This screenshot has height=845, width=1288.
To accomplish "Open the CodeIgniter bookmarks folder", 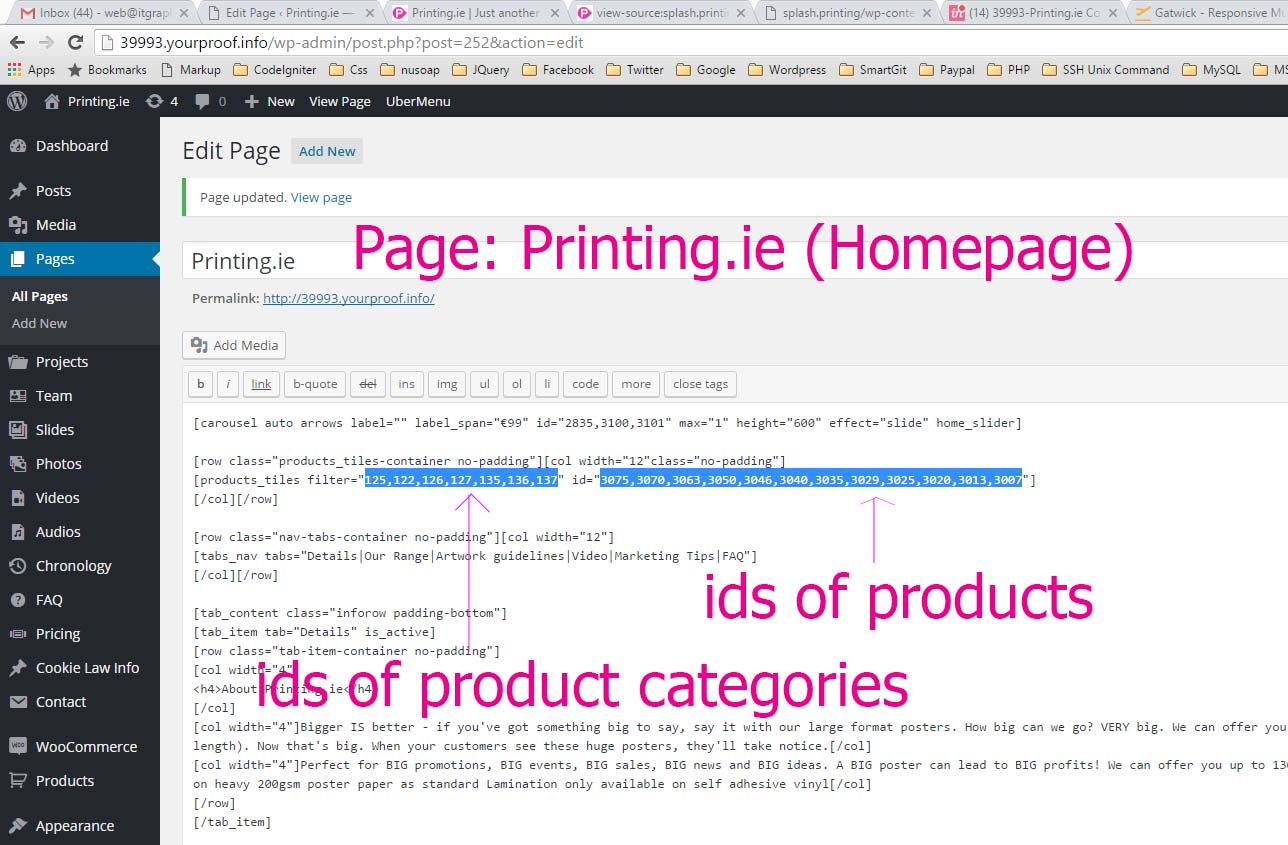I will click(275, 70).
